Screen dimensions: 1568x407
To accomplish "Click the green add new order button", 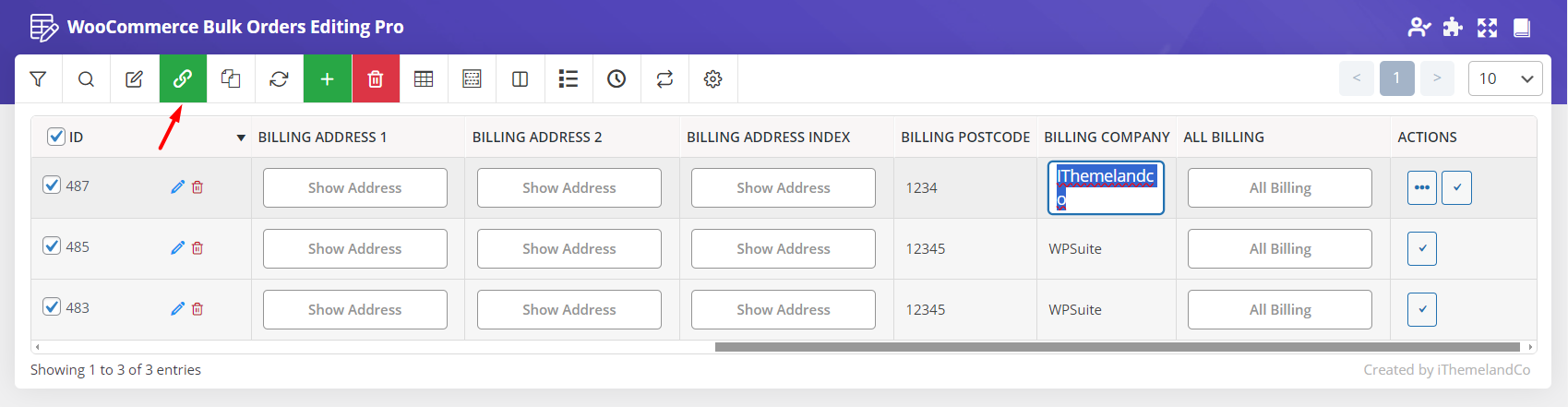I will point(327,79).
